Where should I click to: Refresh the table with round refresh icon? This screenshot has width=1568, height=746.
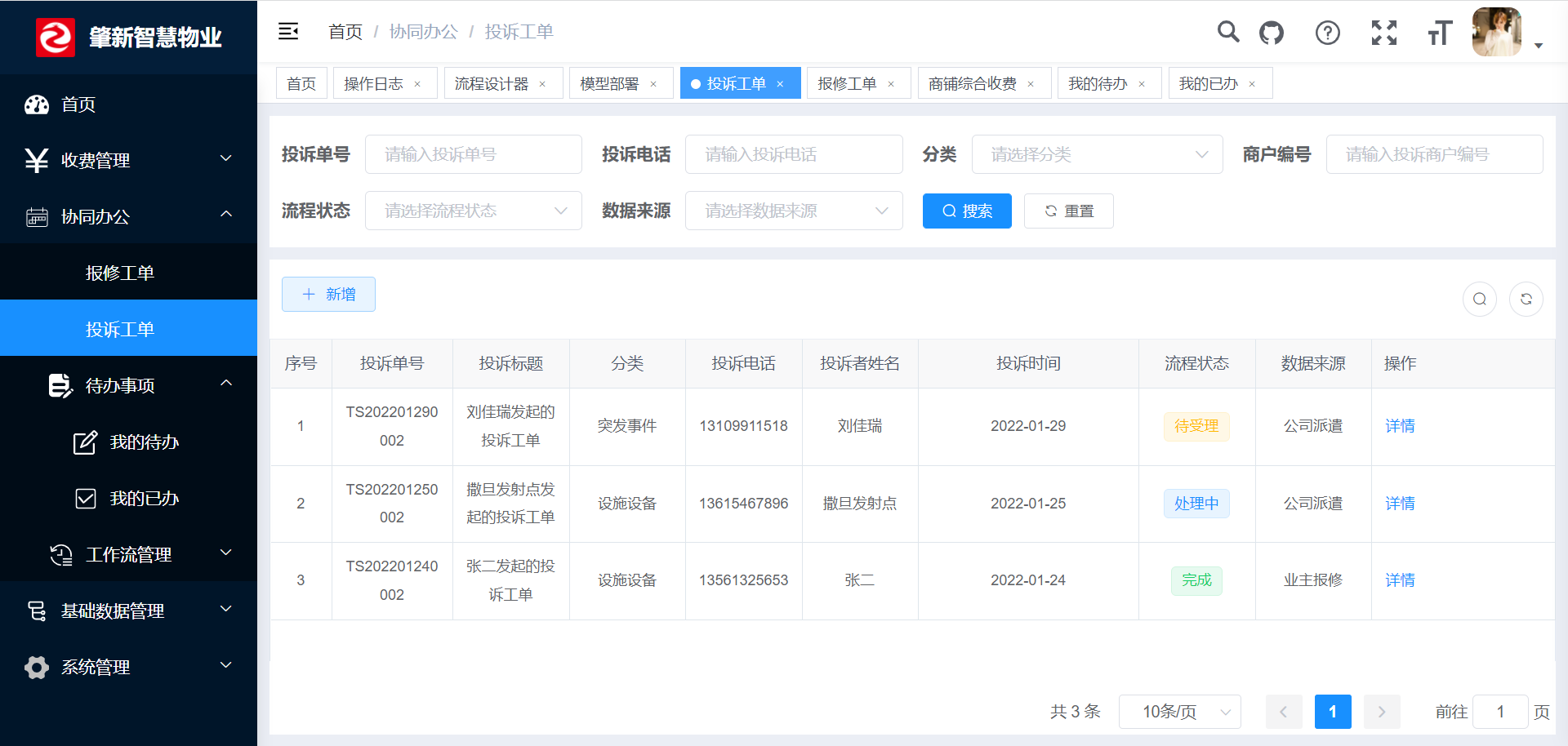(1526, 299)
